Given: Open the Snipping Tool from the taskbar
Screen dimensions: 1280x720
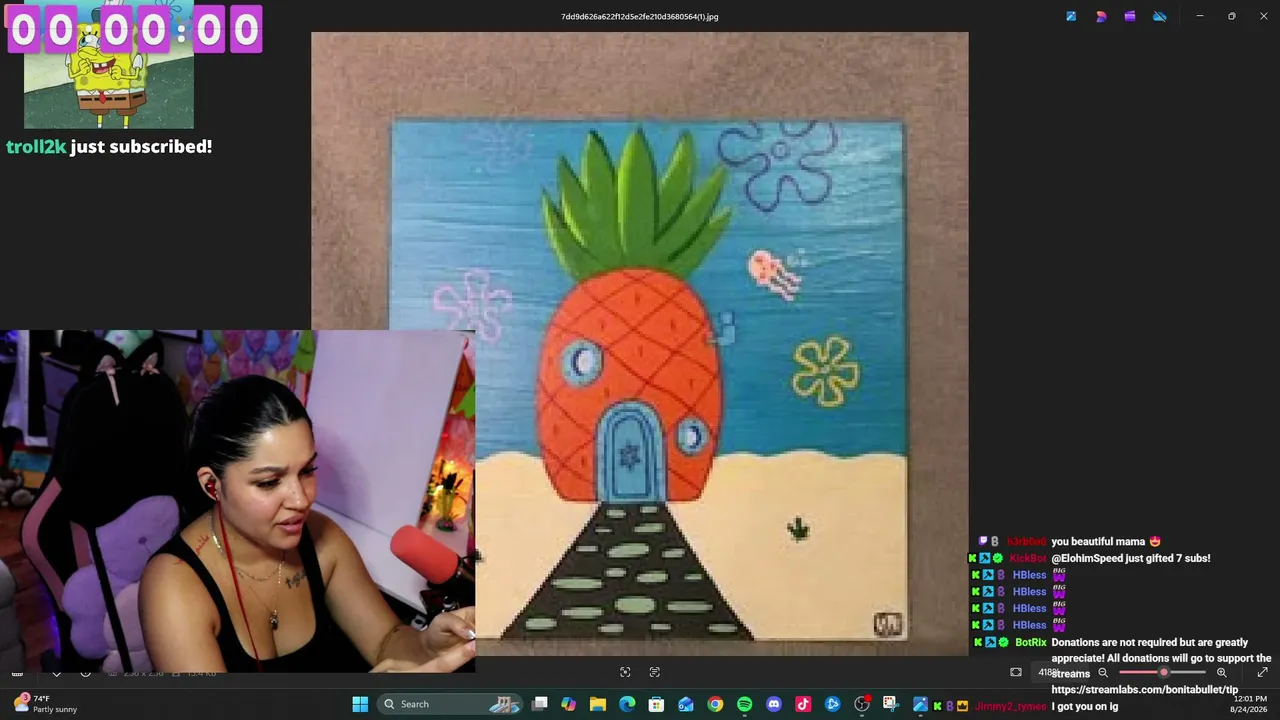Looking at the screenshot, I should (x=890, y=704).
